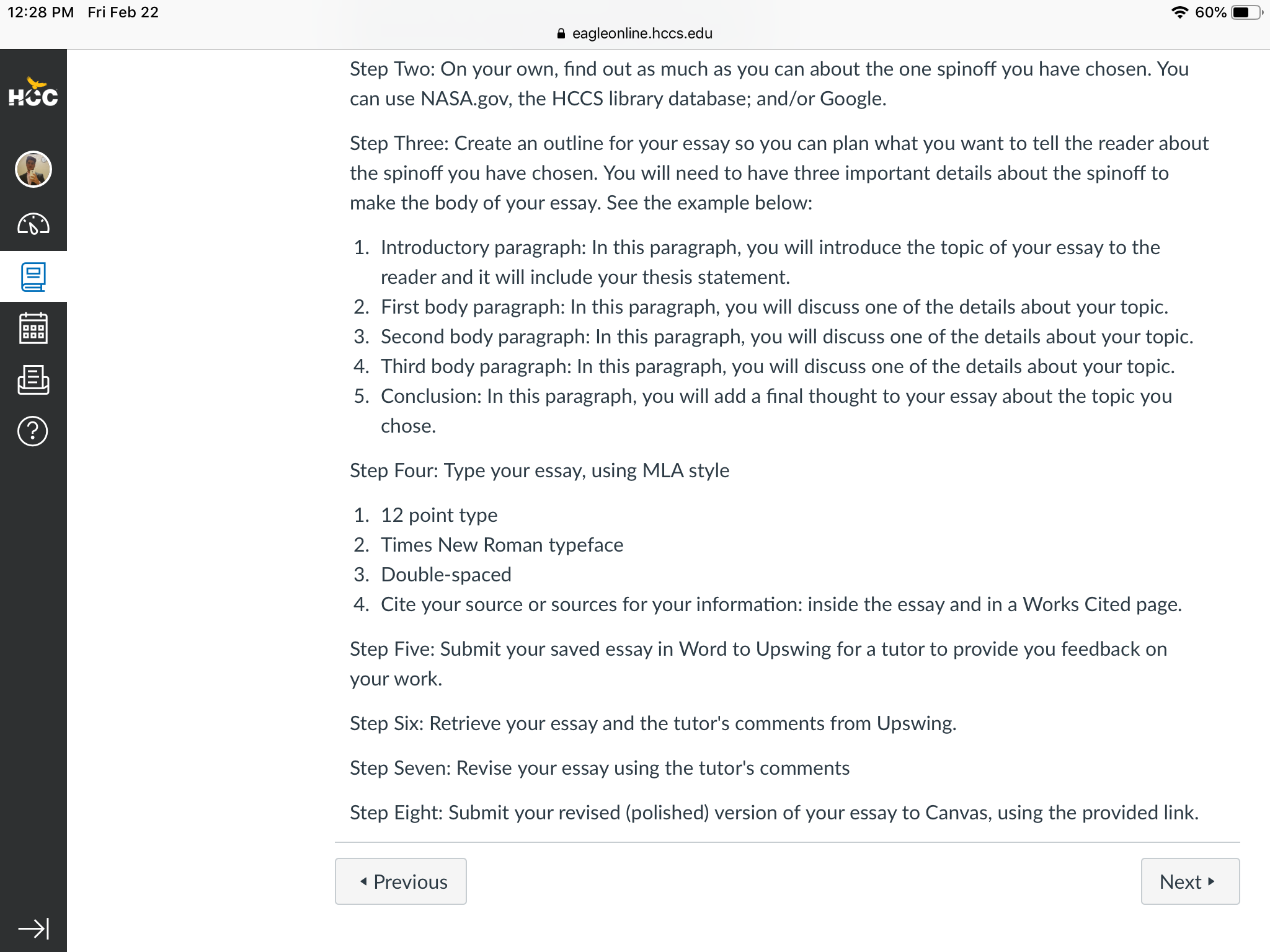Open the Inbox icon in sidebar
The image size is (1270, 952).
pyautogui.click(x=33, y=379)
